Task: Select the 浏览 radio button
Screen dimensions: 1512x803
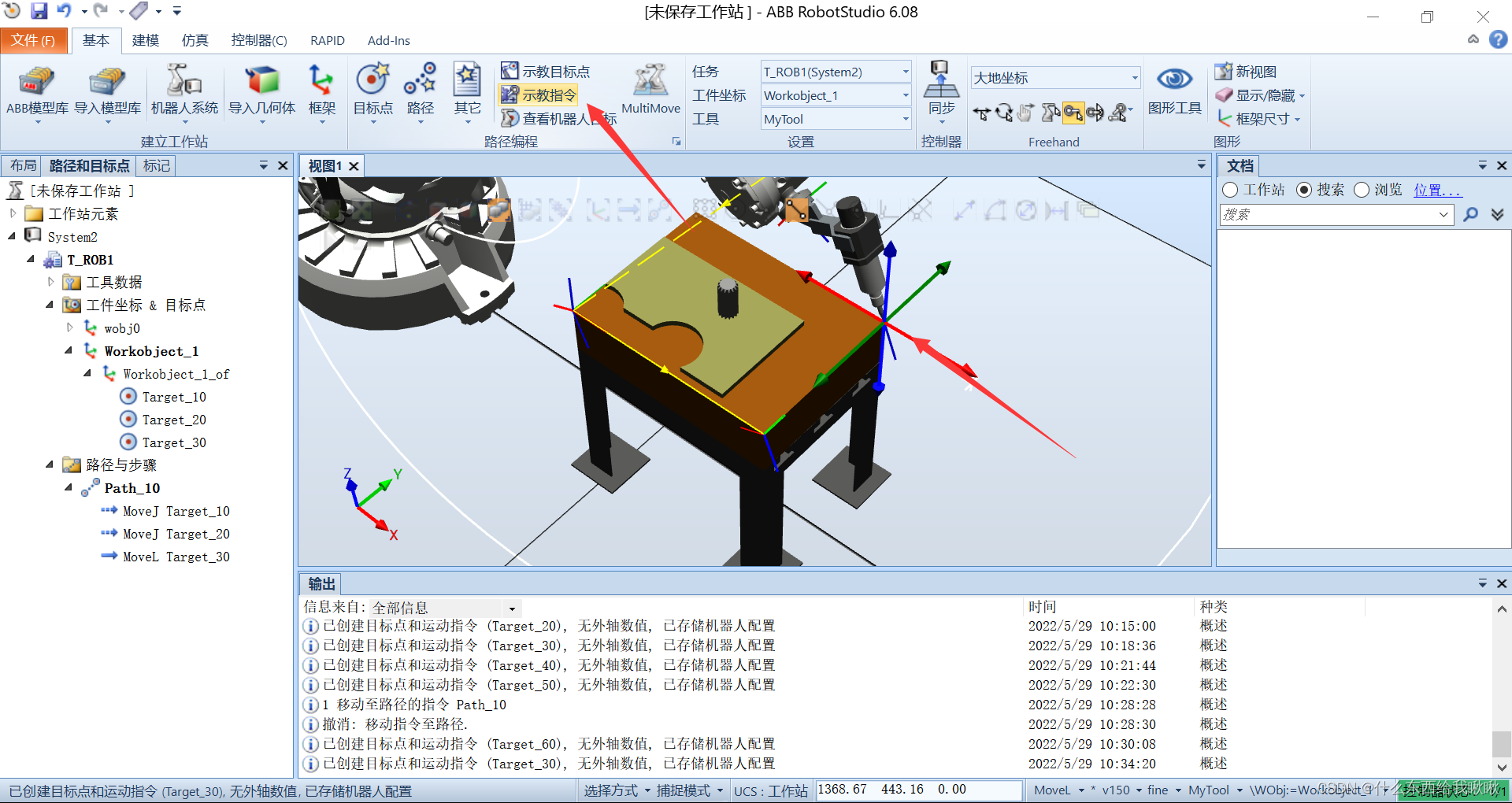Action: (x=1362, y=190)
